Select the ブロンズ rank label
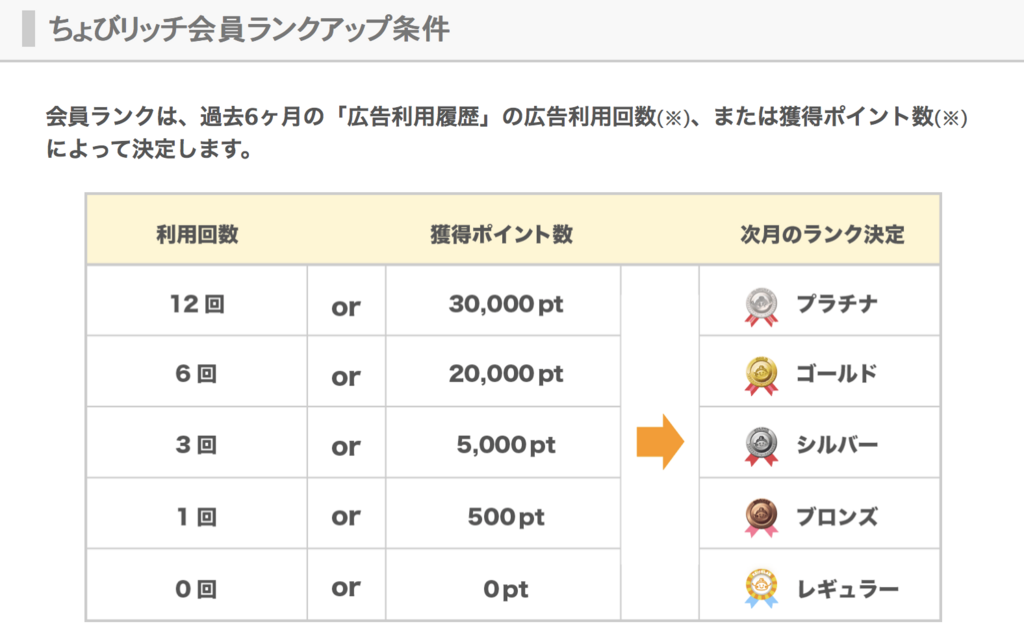This screenshot has width=1024, height=639. (837, 517)
